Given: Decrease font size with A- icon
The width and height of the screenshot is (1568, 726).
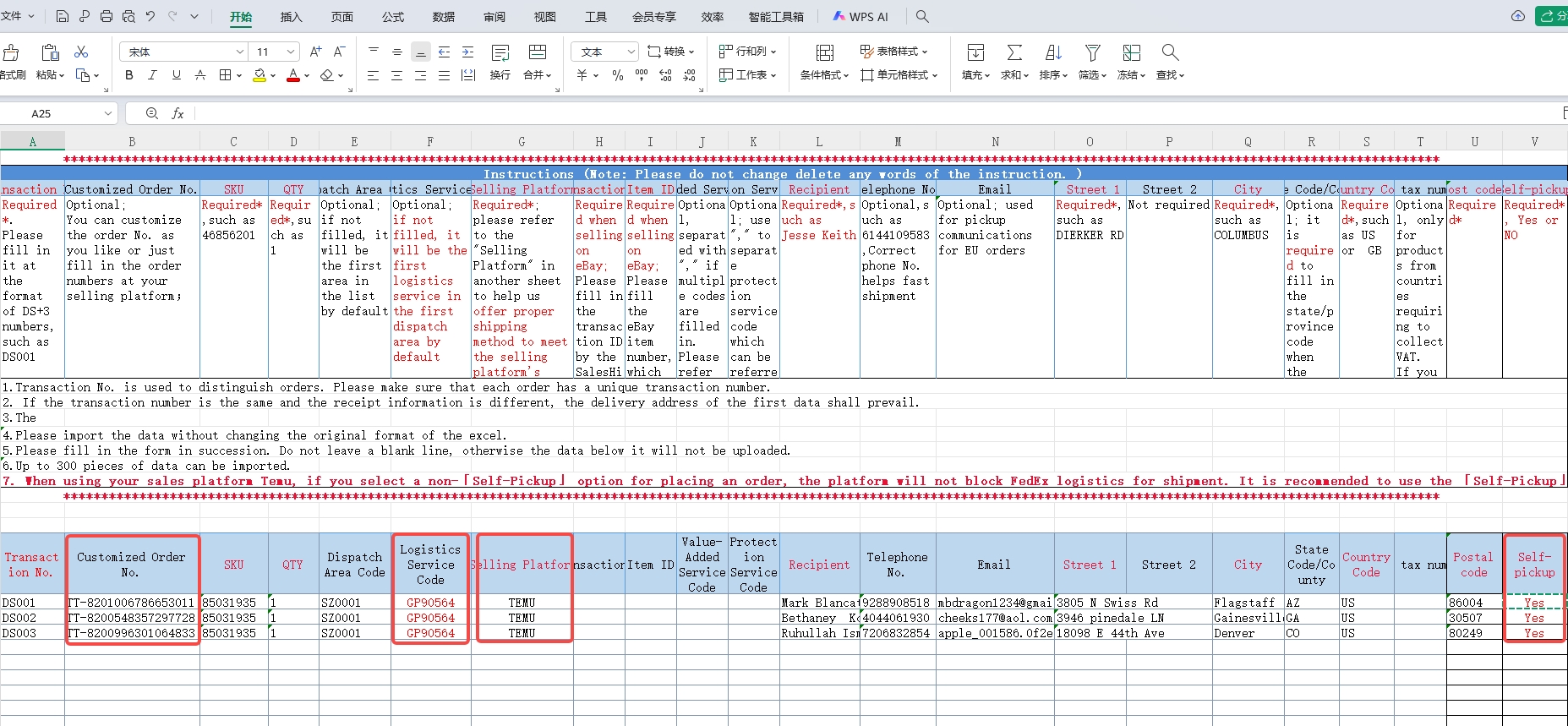Looking at the screenshot, I should tap(339, 52).
